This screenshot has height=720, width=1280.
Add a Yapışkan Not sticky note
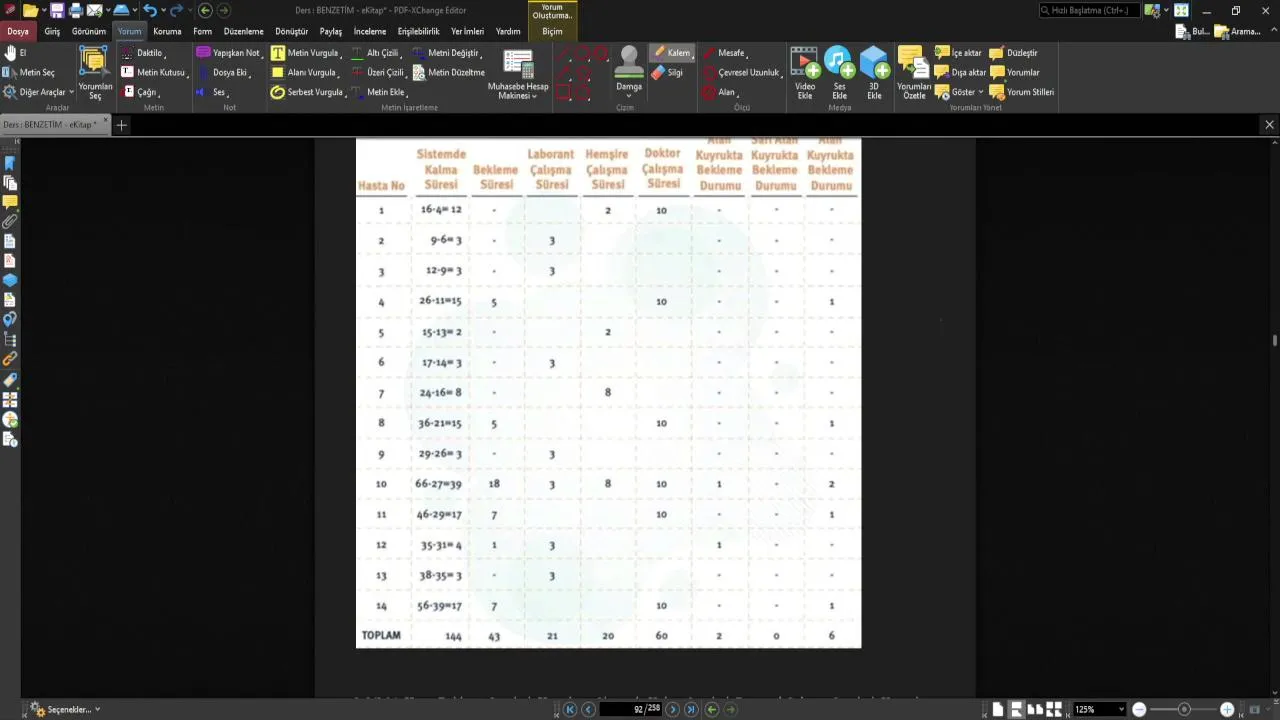click(229, 53)
